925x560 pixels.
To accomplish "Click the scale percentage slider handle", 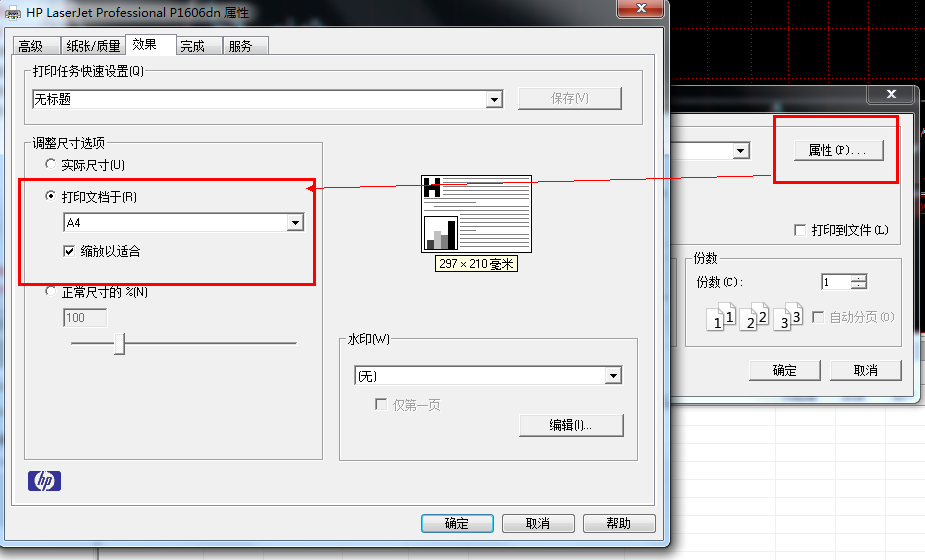I will pos(119,344).
